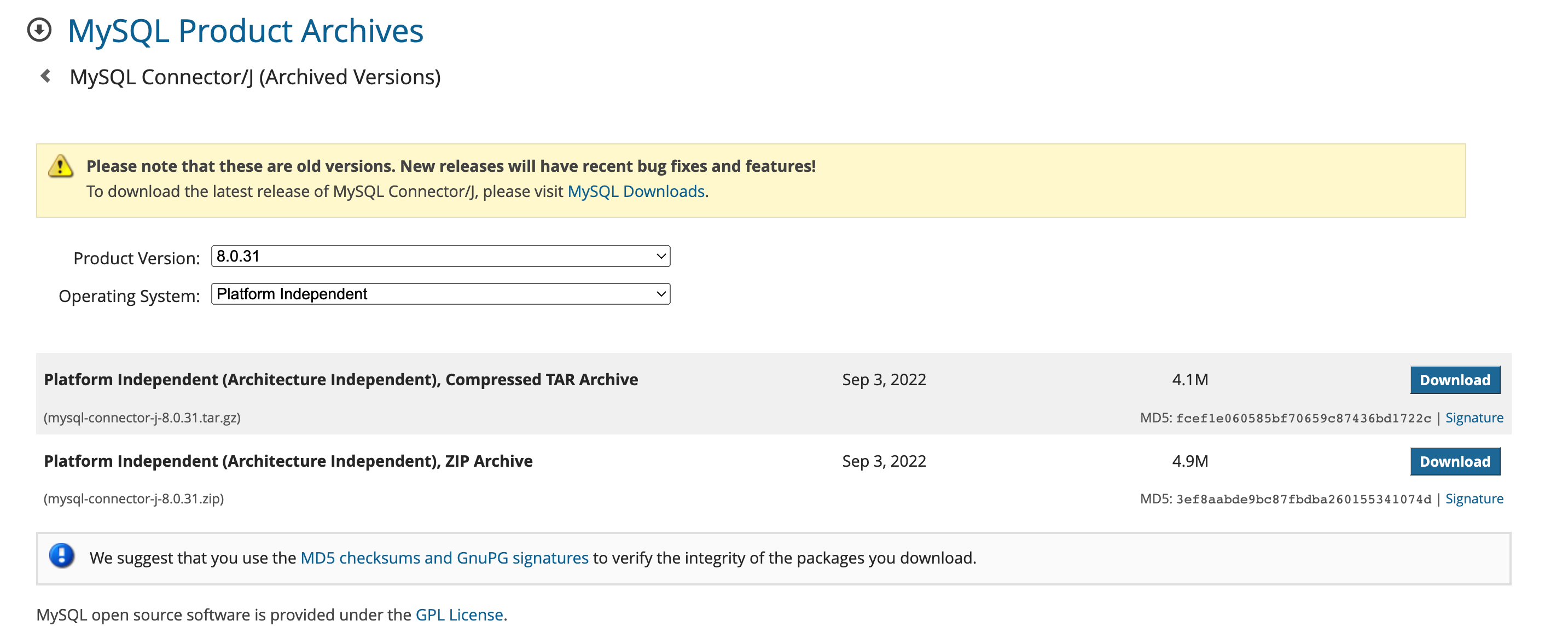1568x638 pixels.
Task: Open Signature link for the tar.gz file
Action: [1474, 417]
